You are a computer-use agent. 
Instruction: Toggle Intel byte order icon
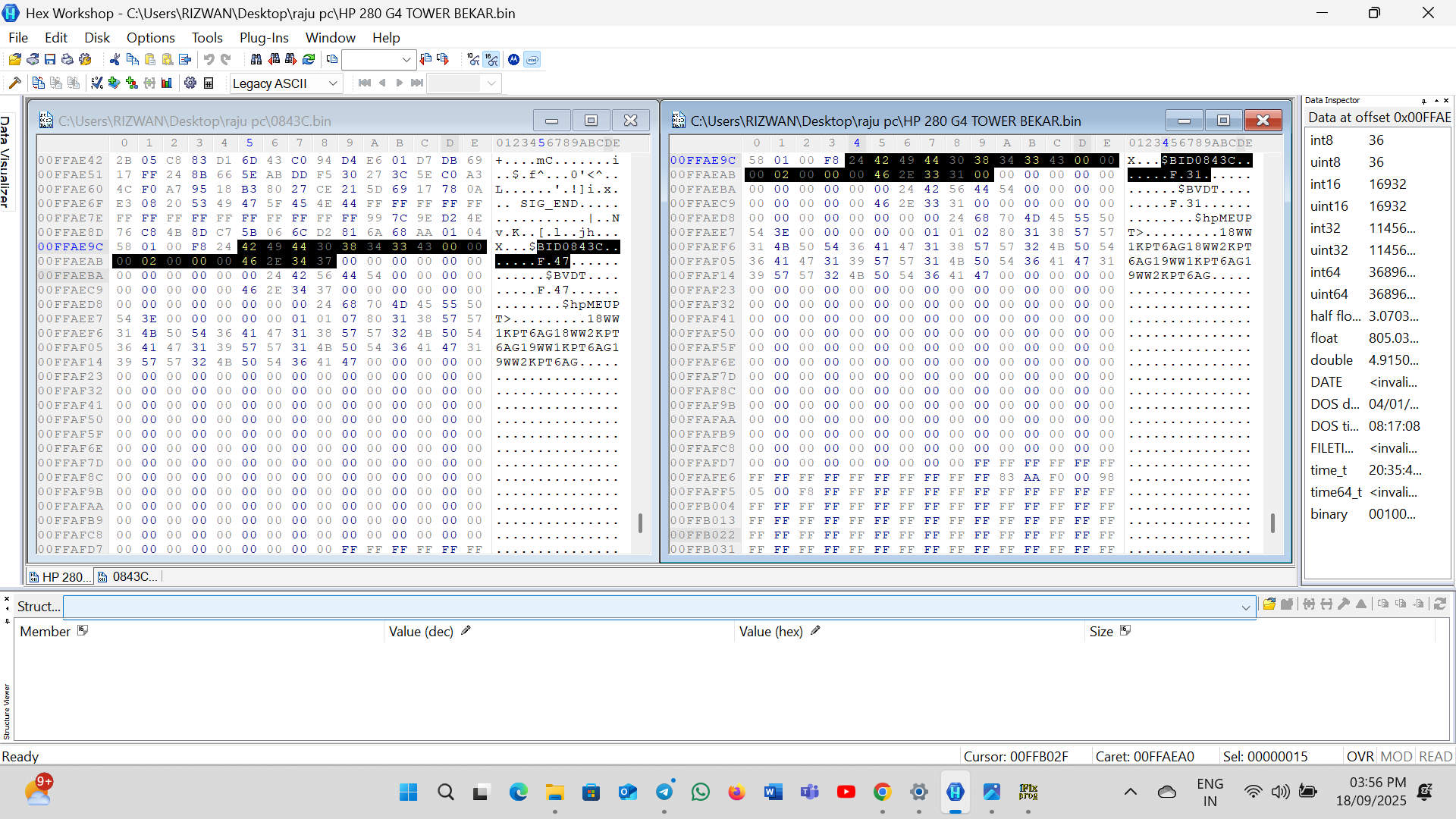coord(532,59)
